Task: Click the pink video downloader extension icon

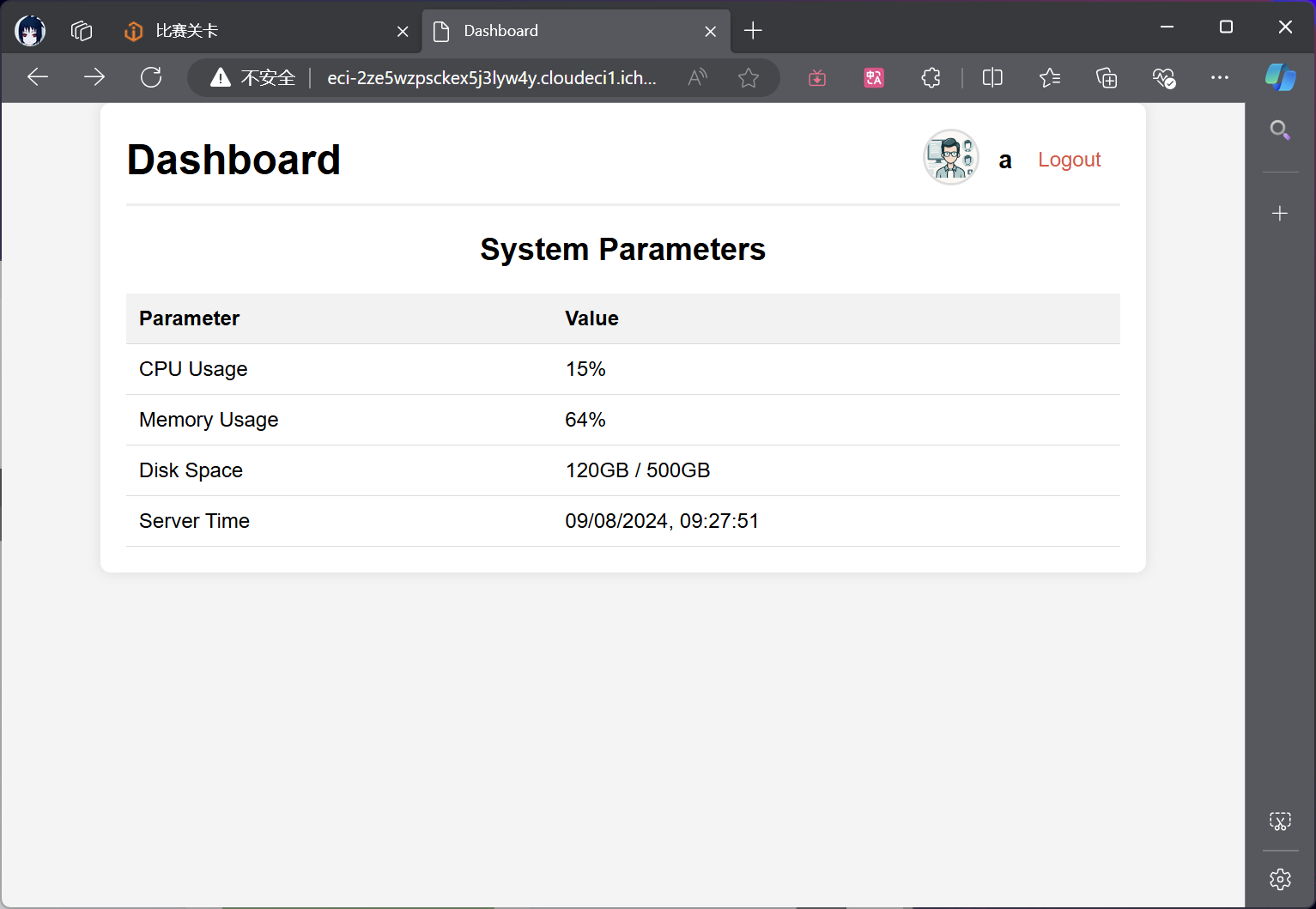Action: tap(817, 78)
